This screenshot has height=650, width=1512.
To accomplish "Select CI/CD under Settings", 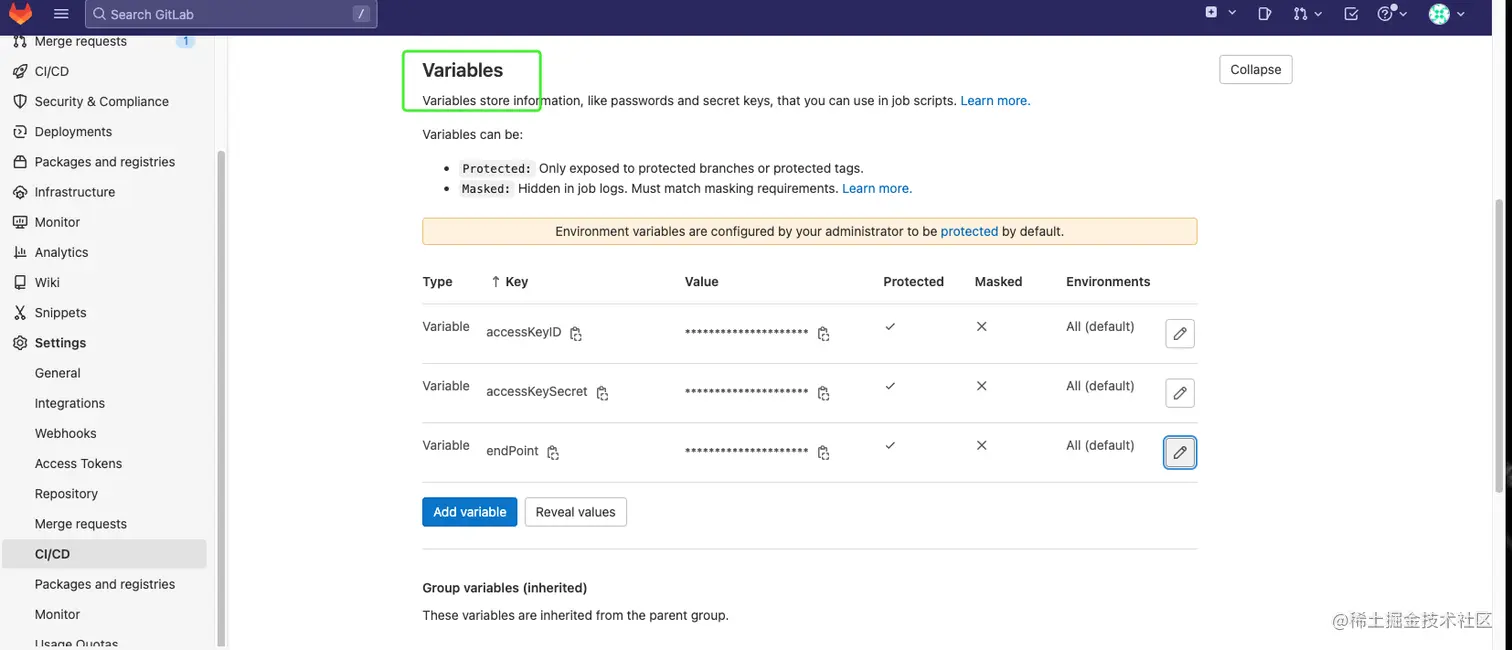I will click(x=104, y=554).
